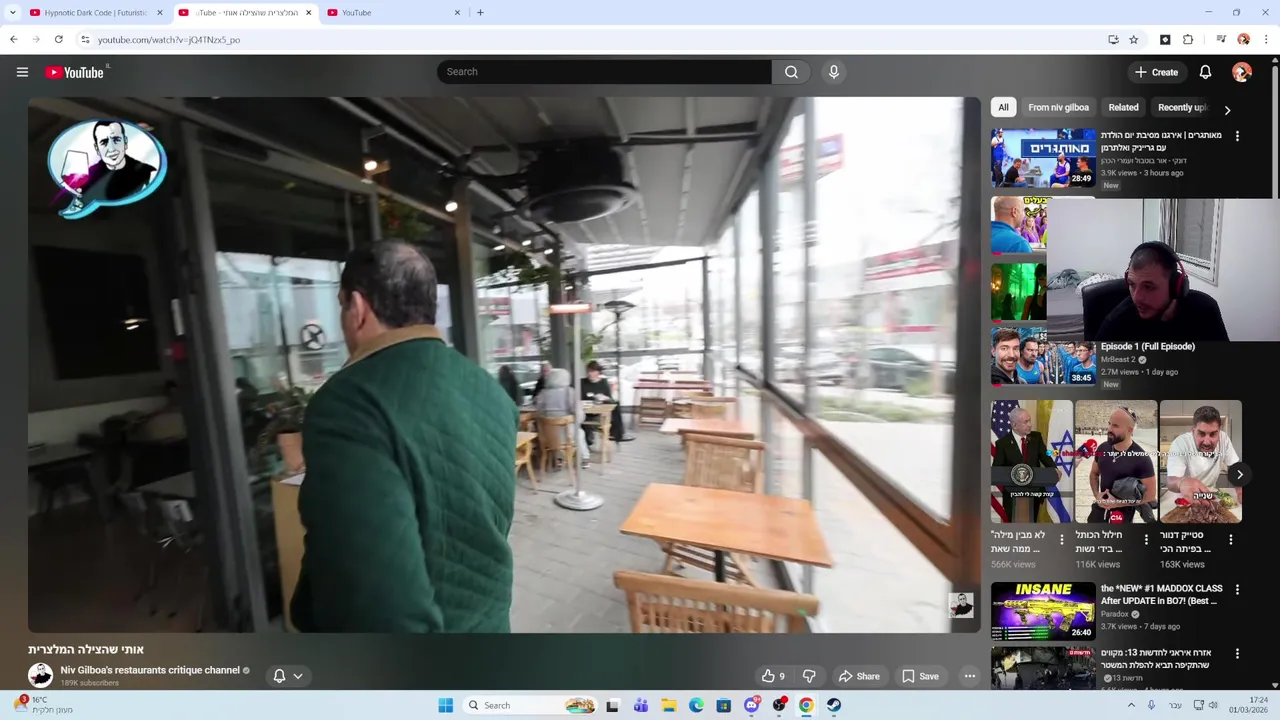Focus the YouTube search field
The height and width of the screenshot is (720, 1280).
tap(604, 72)
